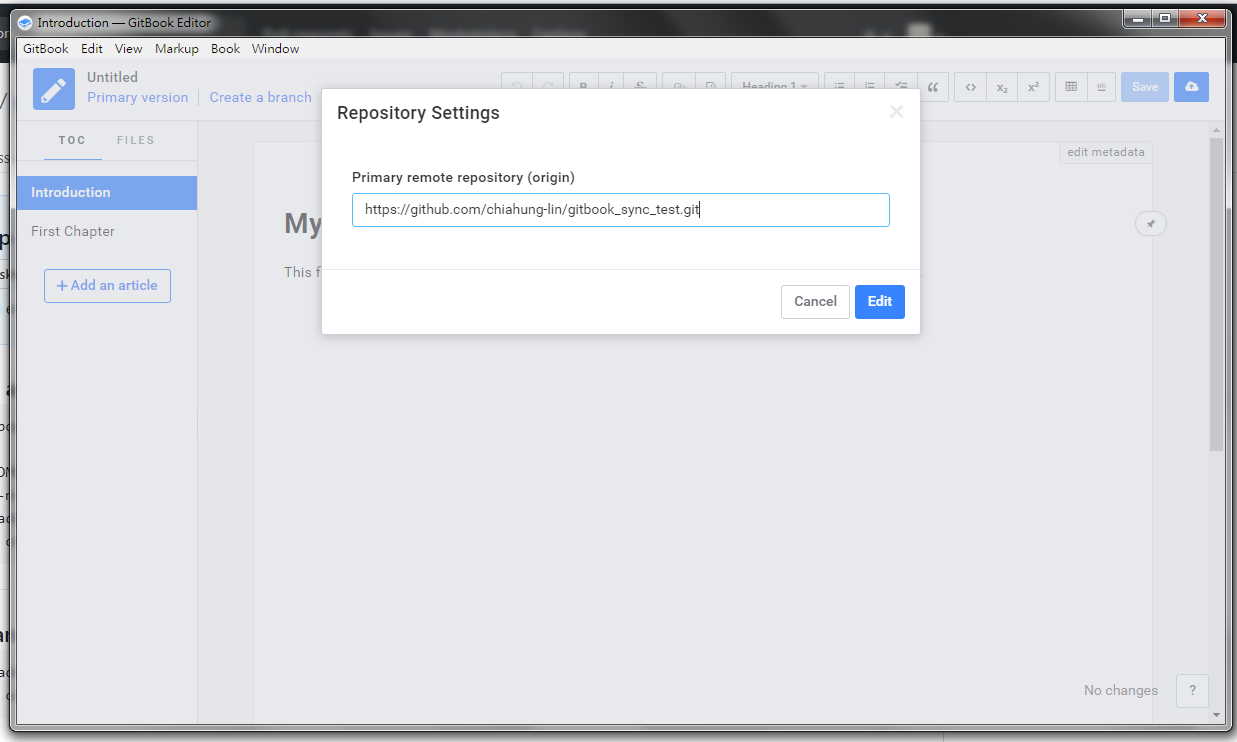Screen dimensions: 1237x742
Task: Cancel the Repository Settings dialog
Action: pos(815,302)
